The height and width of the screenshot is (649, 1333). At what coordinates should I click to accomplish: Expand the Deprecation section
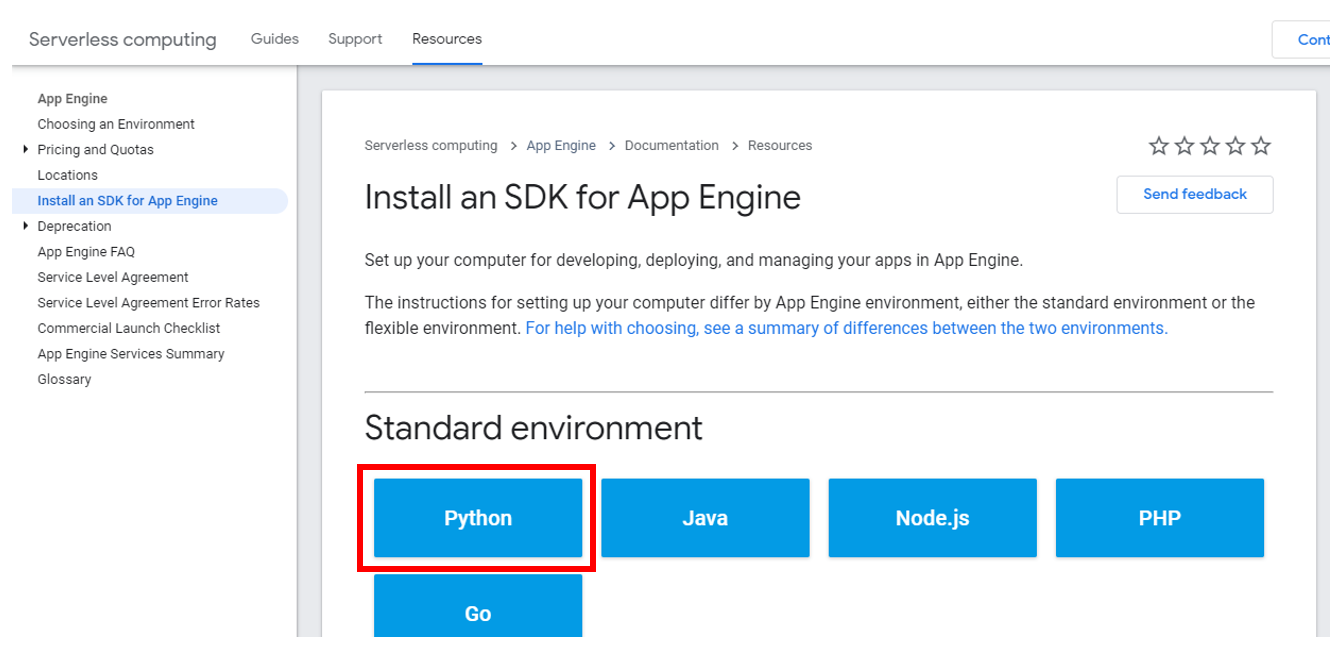pyautogui.click(x=26, y=226)
